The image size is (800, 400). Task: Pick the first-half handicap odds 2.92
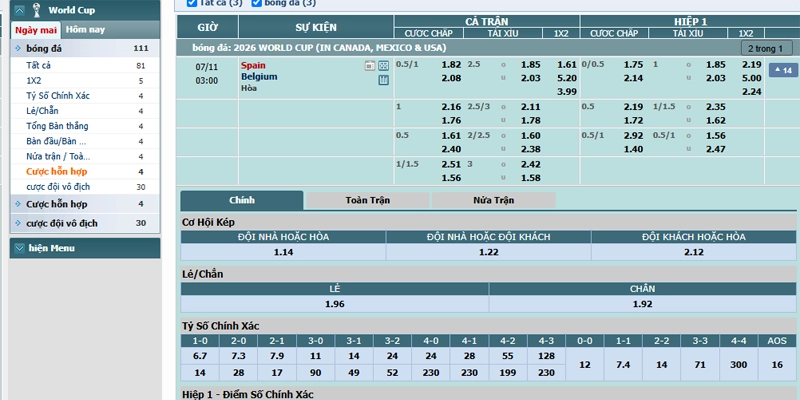[634, 136]
